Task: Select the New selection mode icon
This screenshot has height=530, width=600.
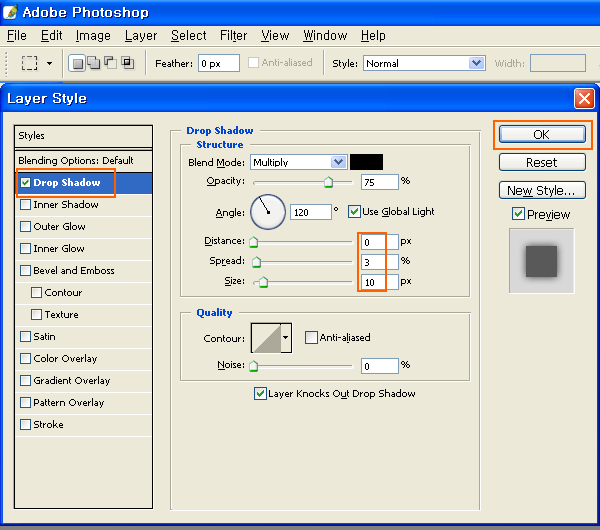Action: click(77, 63)
